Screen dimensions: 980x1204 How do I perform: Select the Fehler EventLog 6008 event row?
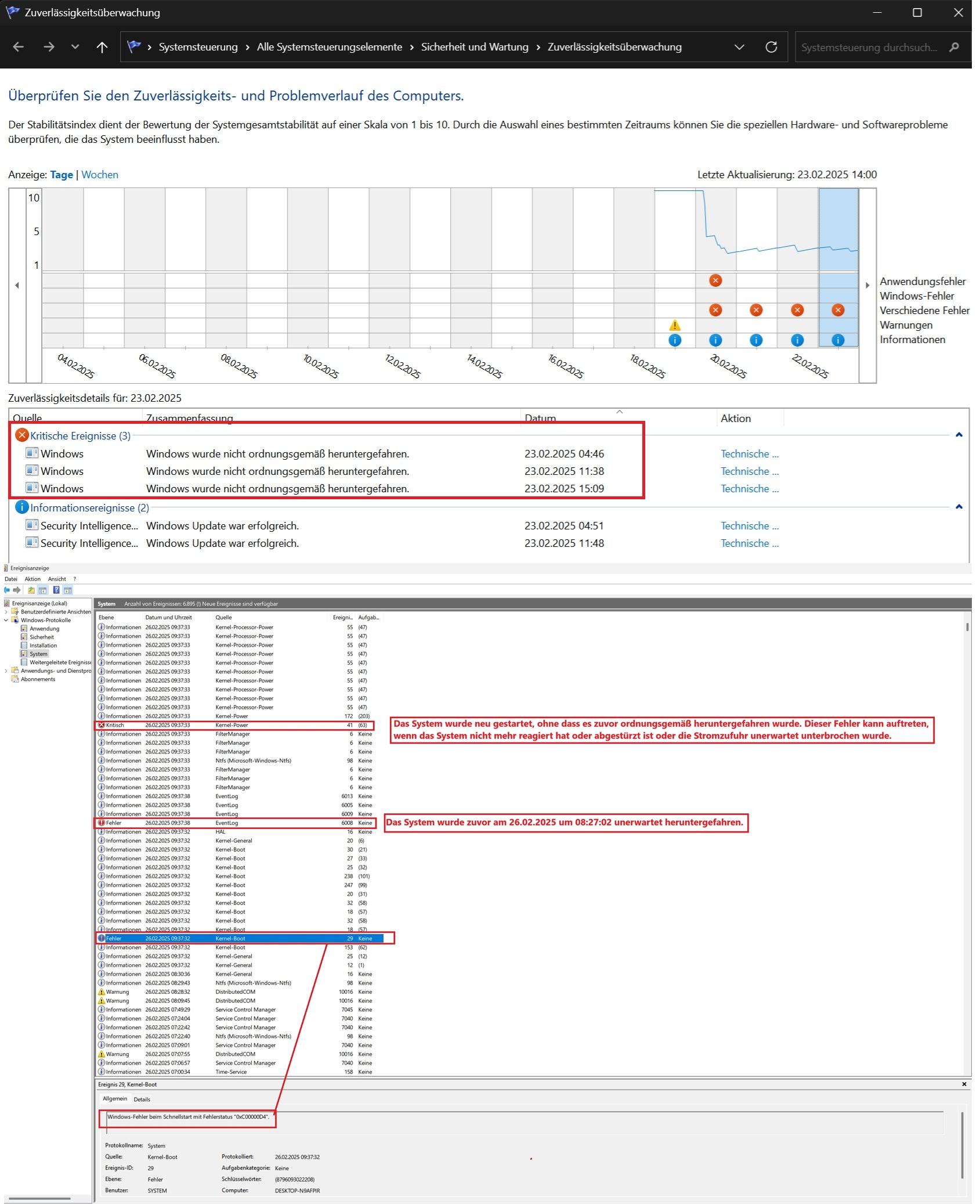pos(235,823)
